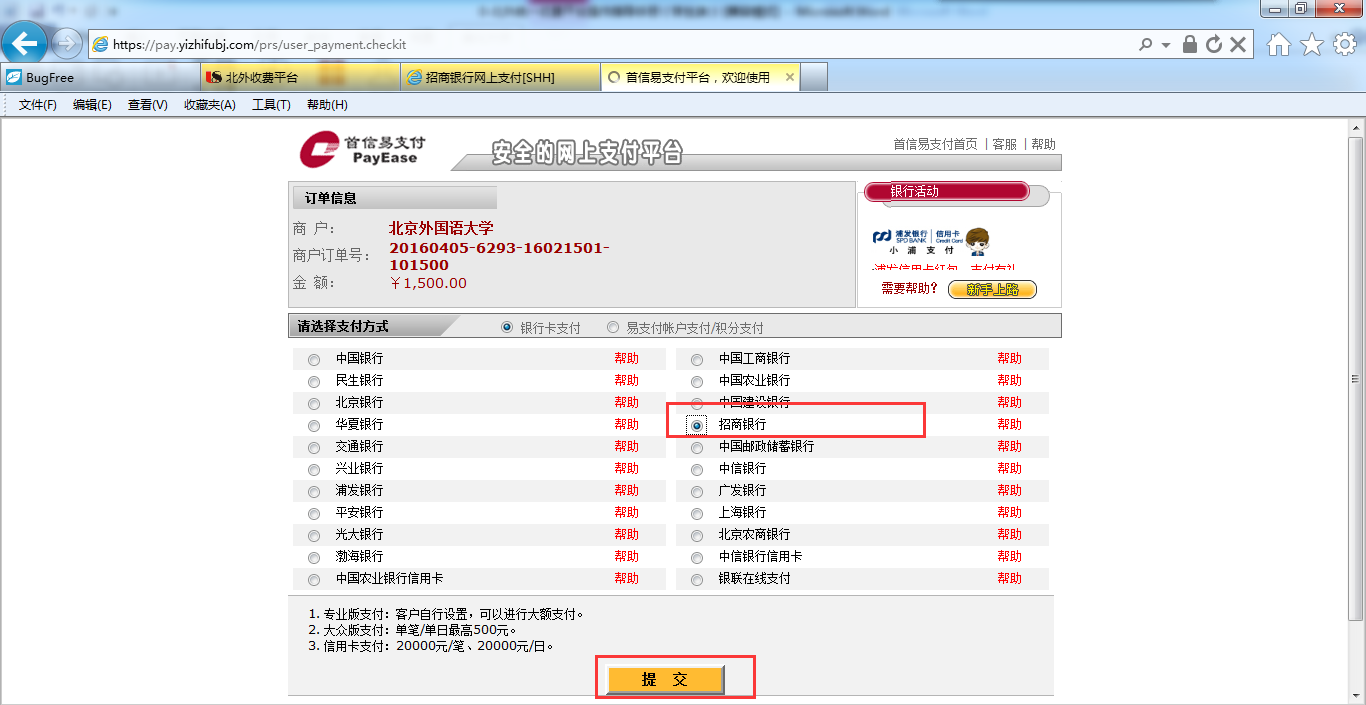Select the 中国工商银行 radio button
Screen dimensions: 1366x705
(x=697, y=359)
